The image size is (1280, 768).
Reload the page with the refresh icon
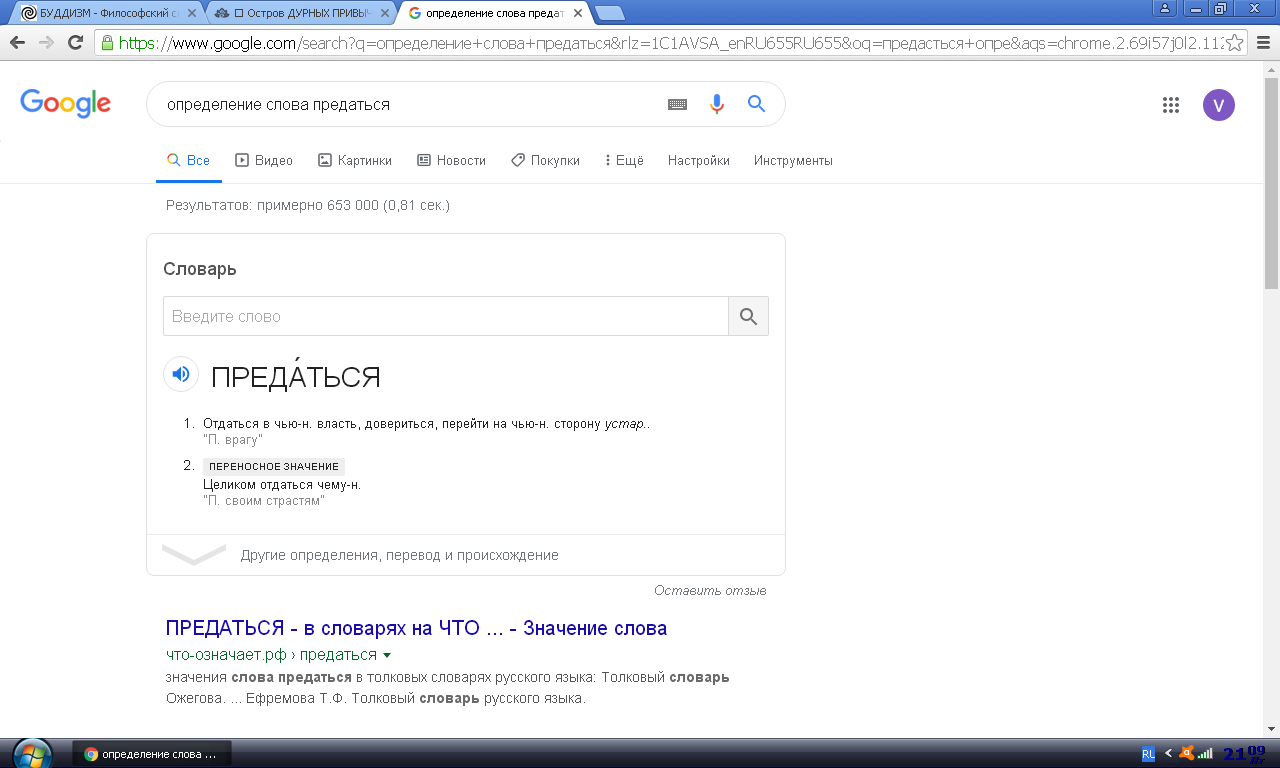75,42
